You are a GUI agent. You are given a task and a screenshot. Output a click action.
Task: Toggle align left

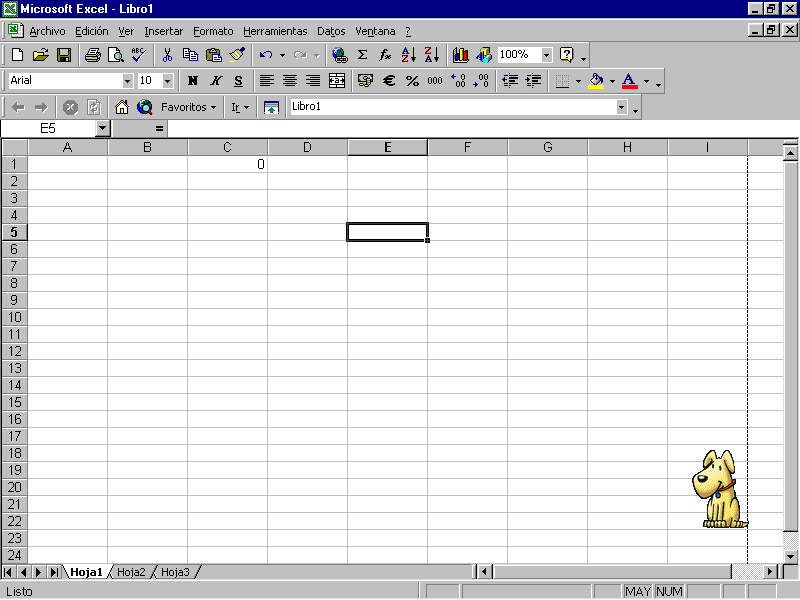pyautogui.click(x=267, y=81)
